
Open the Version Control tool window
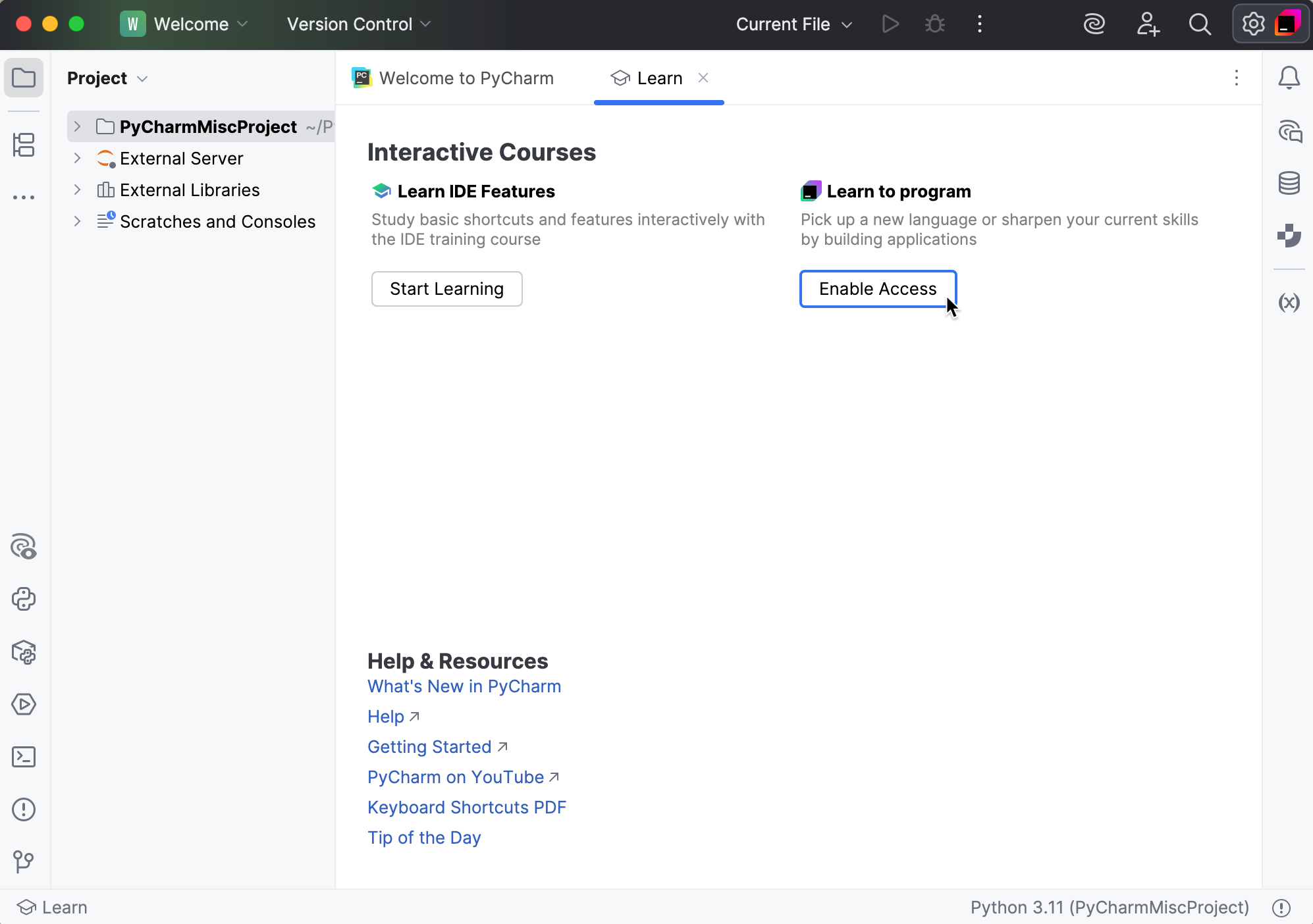pyautogui.click(x=24, y=863)
